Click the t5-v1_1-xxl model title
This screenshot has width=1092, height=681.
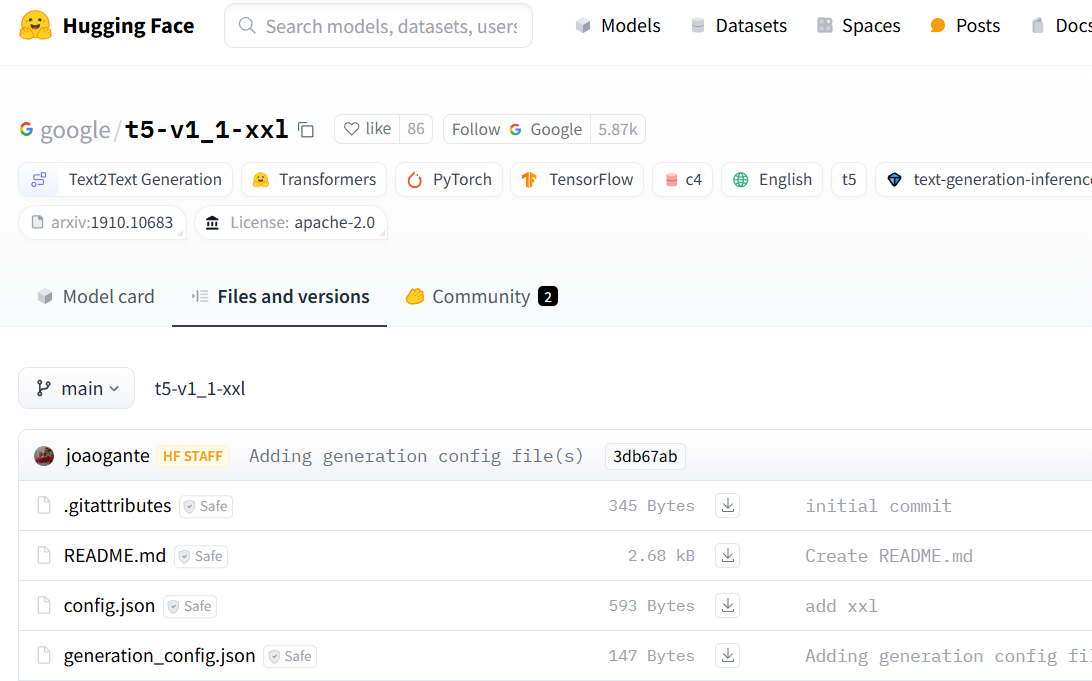click(206, 130)
